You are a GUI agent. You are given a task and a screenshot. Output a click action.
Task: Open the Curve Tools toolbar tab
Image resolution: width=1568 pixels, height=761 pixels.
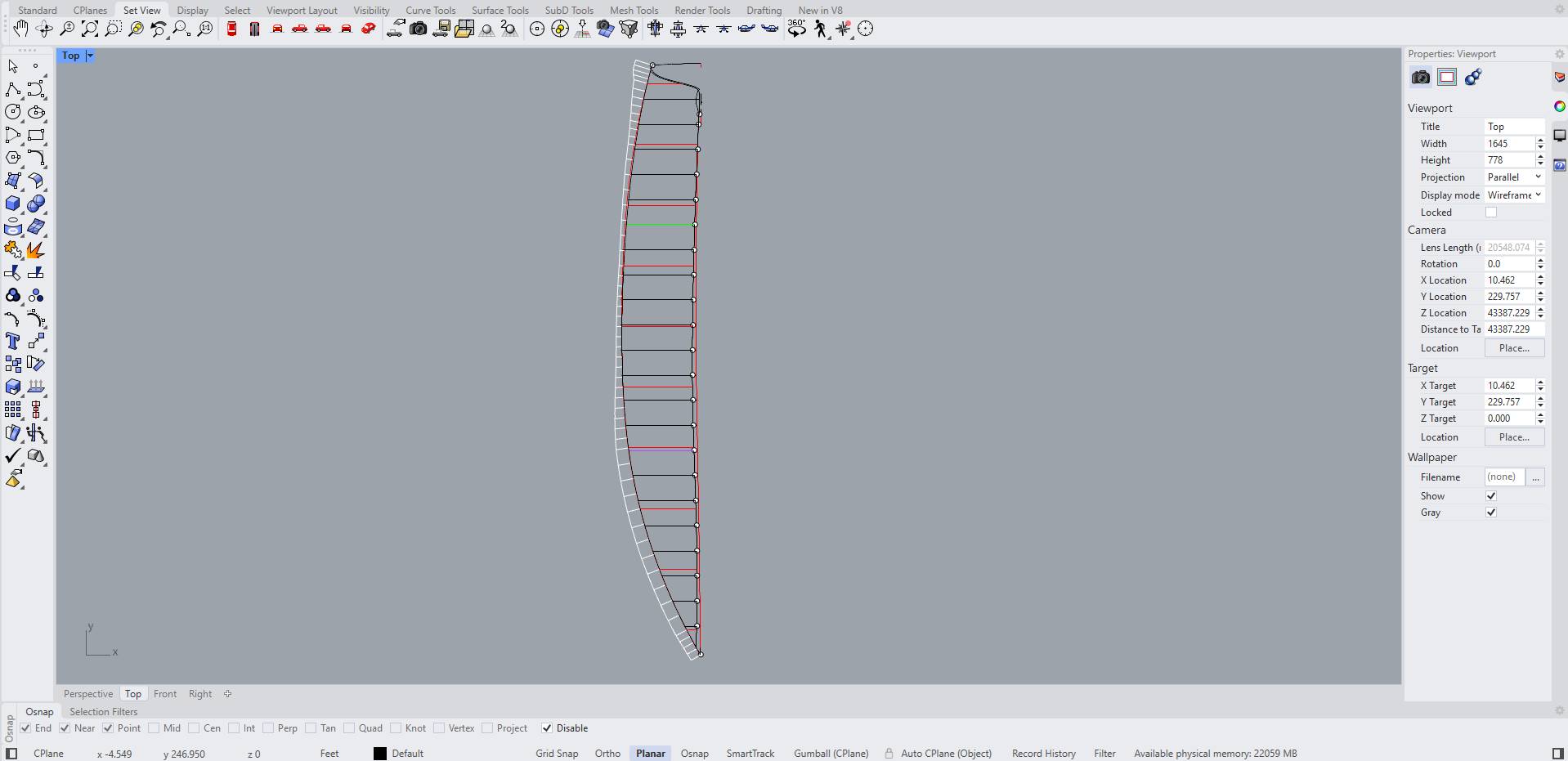tap(430, 11)
